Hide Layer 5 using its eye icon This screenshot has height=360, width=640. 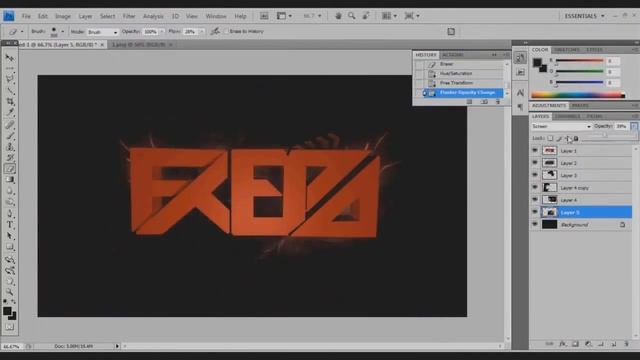tap(535, 212)
